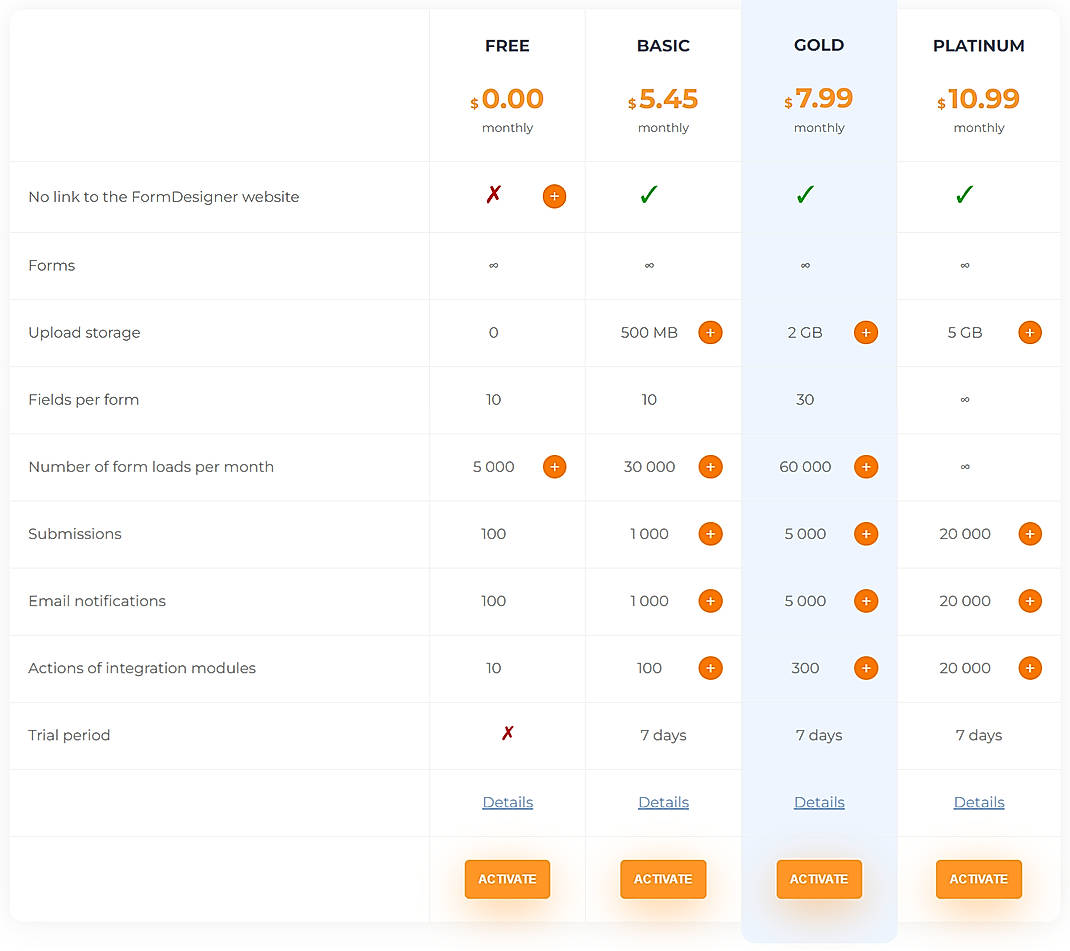Click the $5.45 price
1070x951 pixels.
(663, 100)
